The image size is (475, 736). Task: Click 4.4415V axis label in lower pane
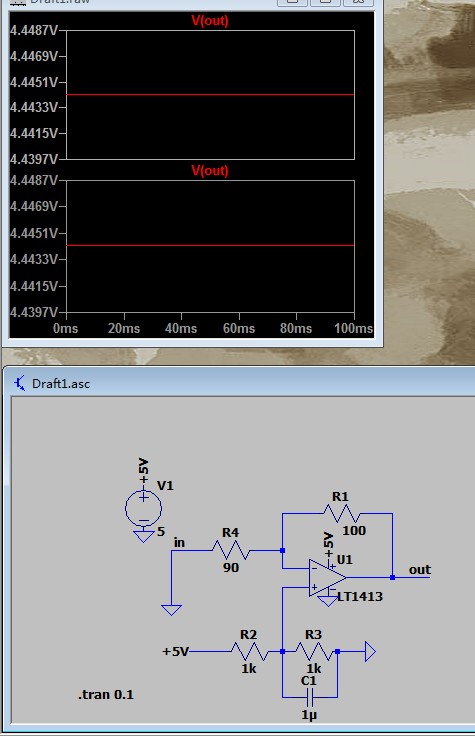[x=34, y=286]
